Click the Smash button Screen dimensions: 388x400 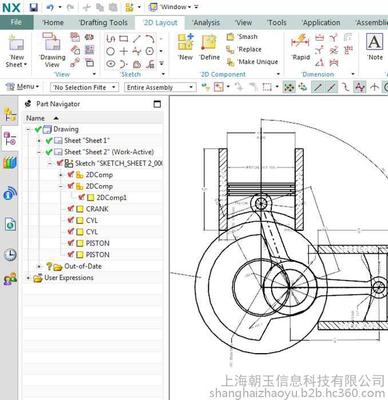pyautogui.click(x=242, y=37)
